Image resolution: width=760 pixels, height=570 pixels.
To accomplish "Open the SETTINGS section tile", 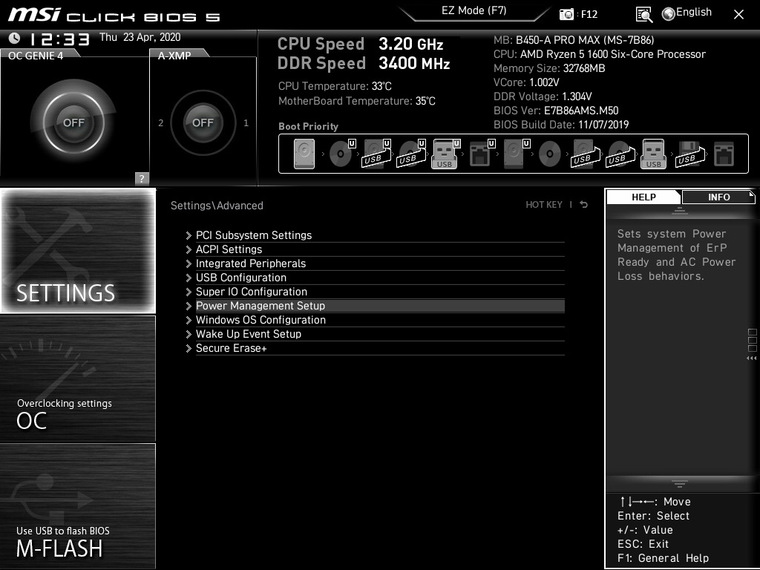I will pyautogui.click(x=78, y=251).
